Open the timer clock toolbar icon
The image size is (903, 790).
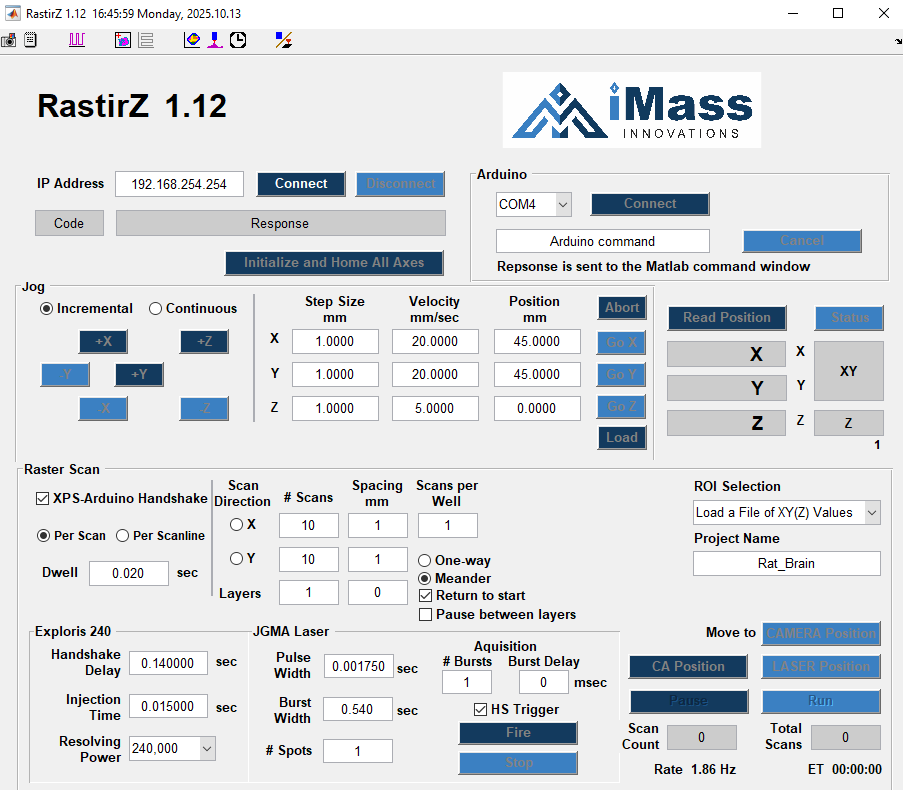[239, 40]
